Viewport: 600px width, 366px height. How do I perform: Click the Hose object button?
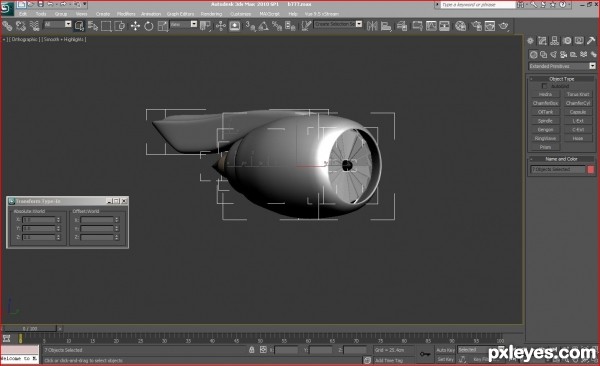click(578, 138)
